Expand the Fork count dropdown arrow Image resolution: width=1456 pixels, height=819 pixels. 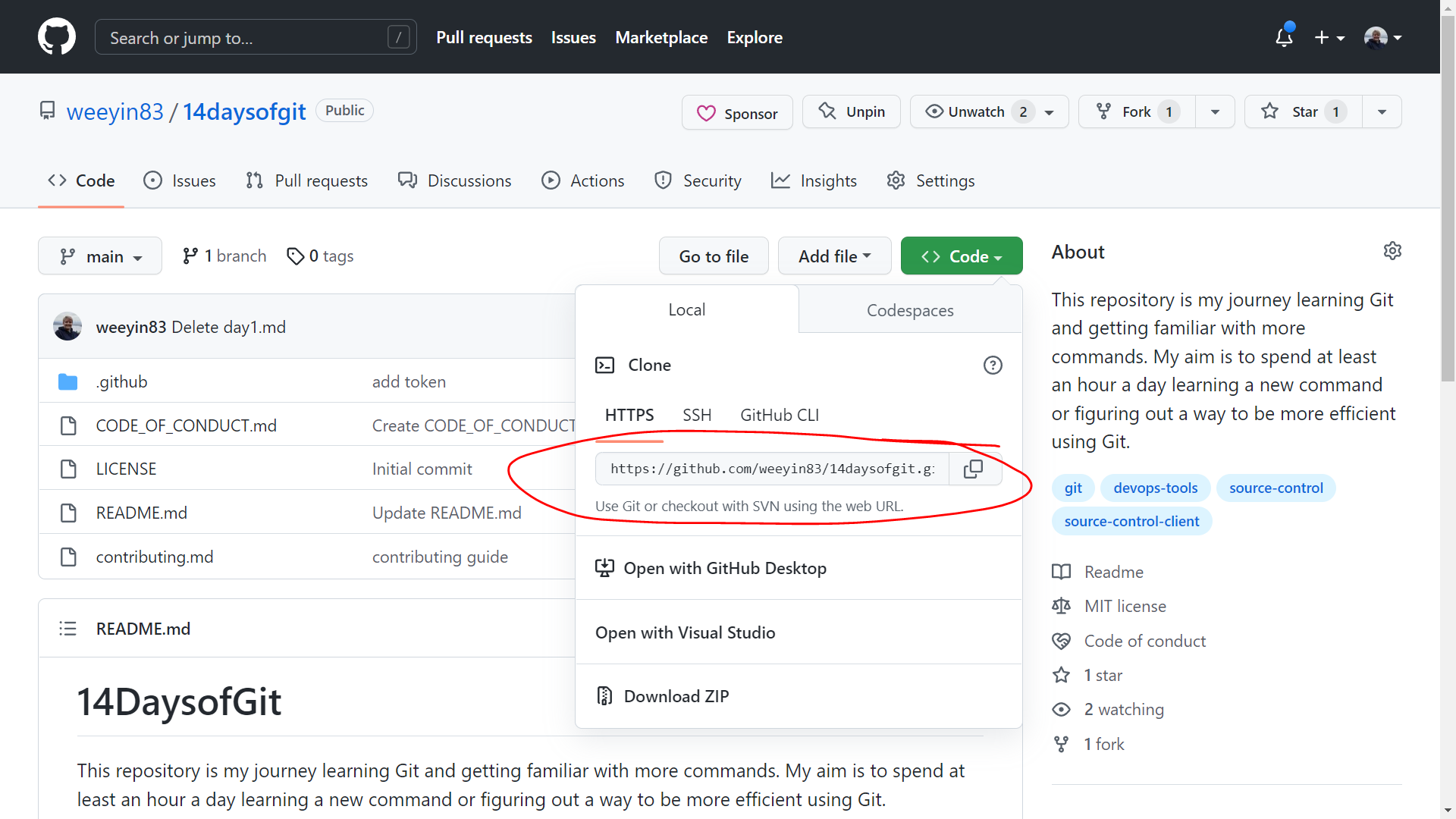pos(1216,111)
